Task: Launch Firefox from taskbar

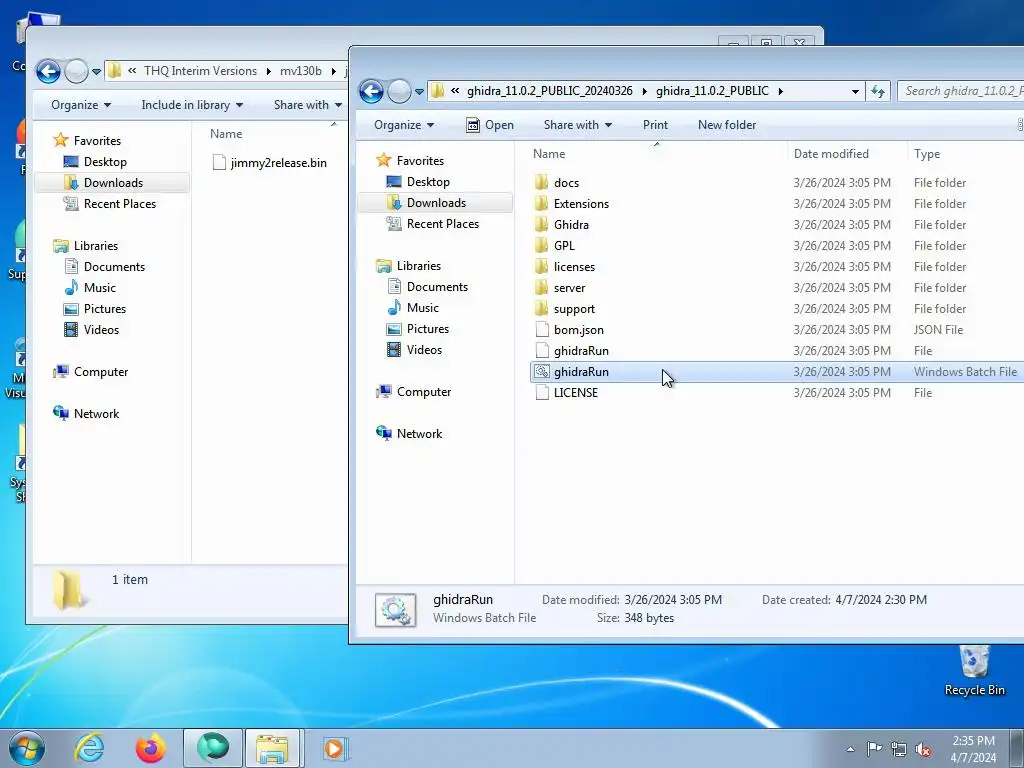Action: coord(150,748)
